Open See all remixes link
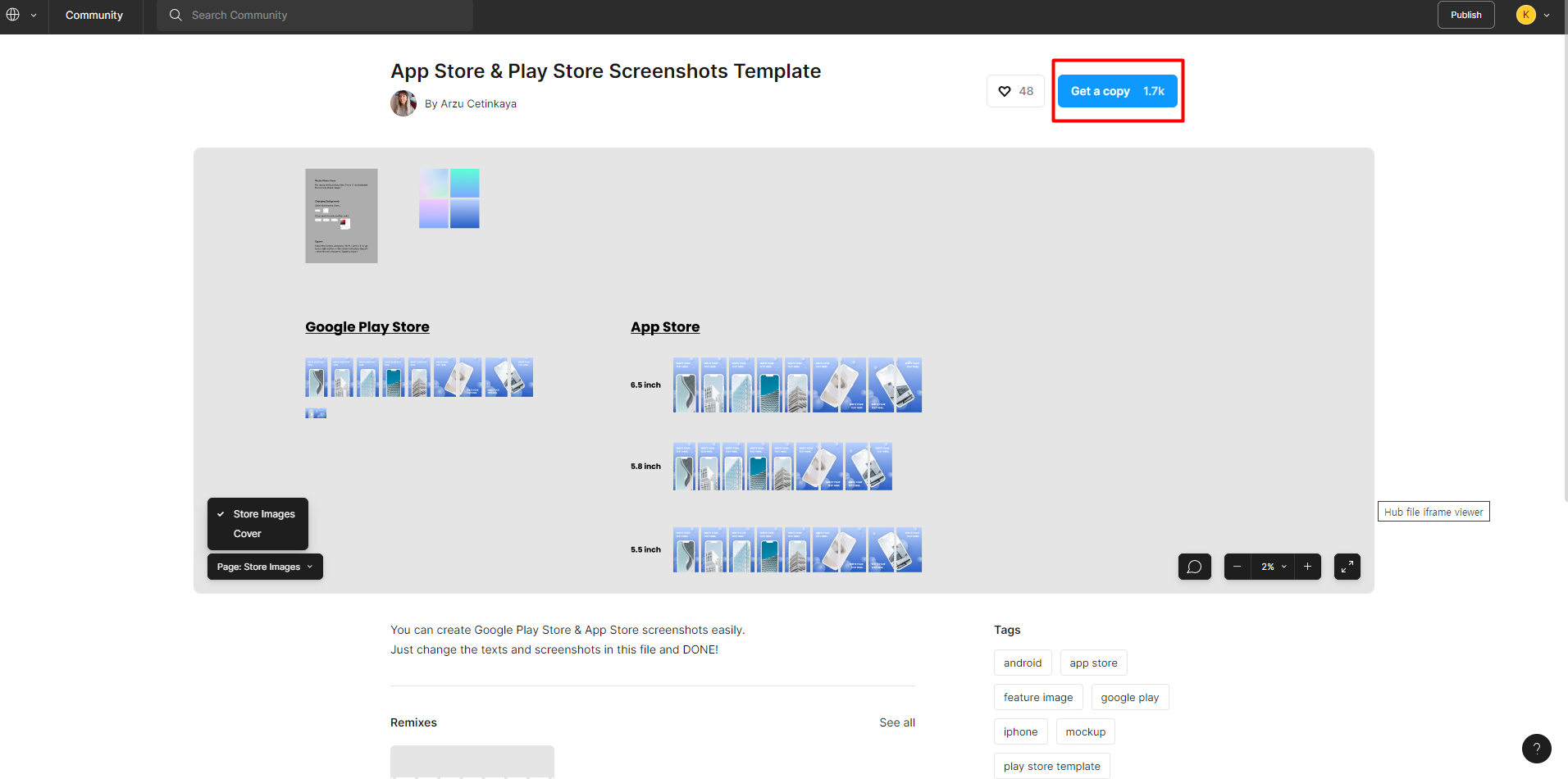Screen dimensions: 1568x779 [897, 722]
